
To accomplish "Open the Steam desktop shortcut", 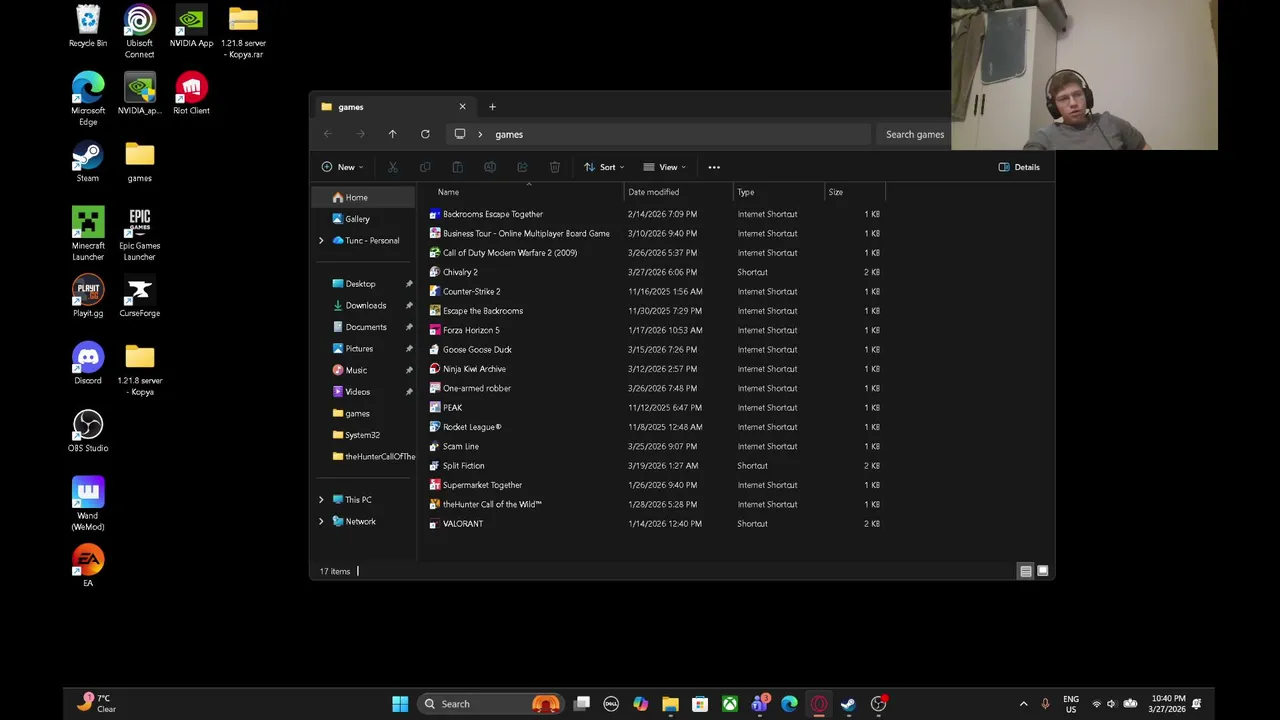I will click(x=88, y=163).
